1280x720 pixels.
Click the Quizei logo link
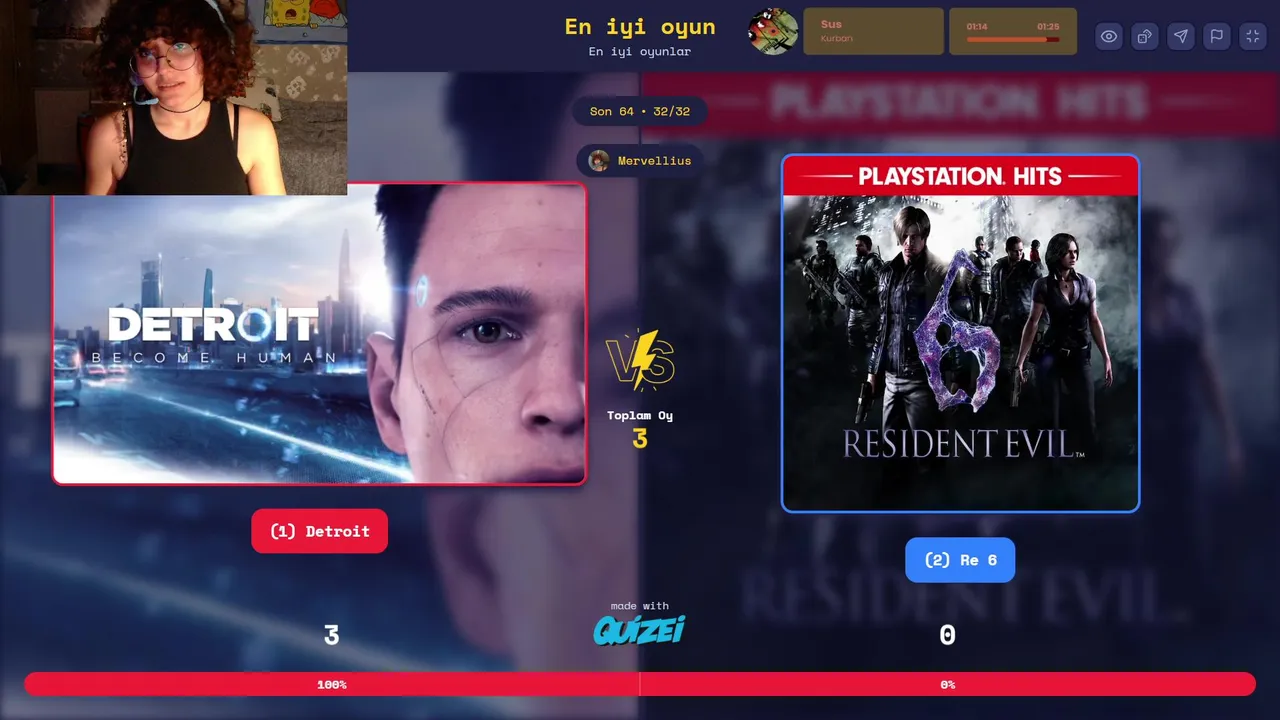[639, 630]
